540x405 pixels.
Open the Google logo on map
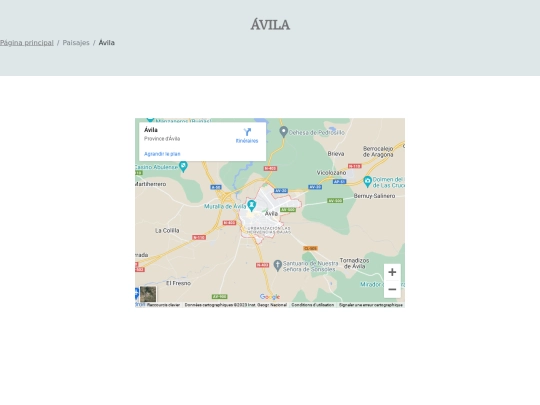(270, 297)
